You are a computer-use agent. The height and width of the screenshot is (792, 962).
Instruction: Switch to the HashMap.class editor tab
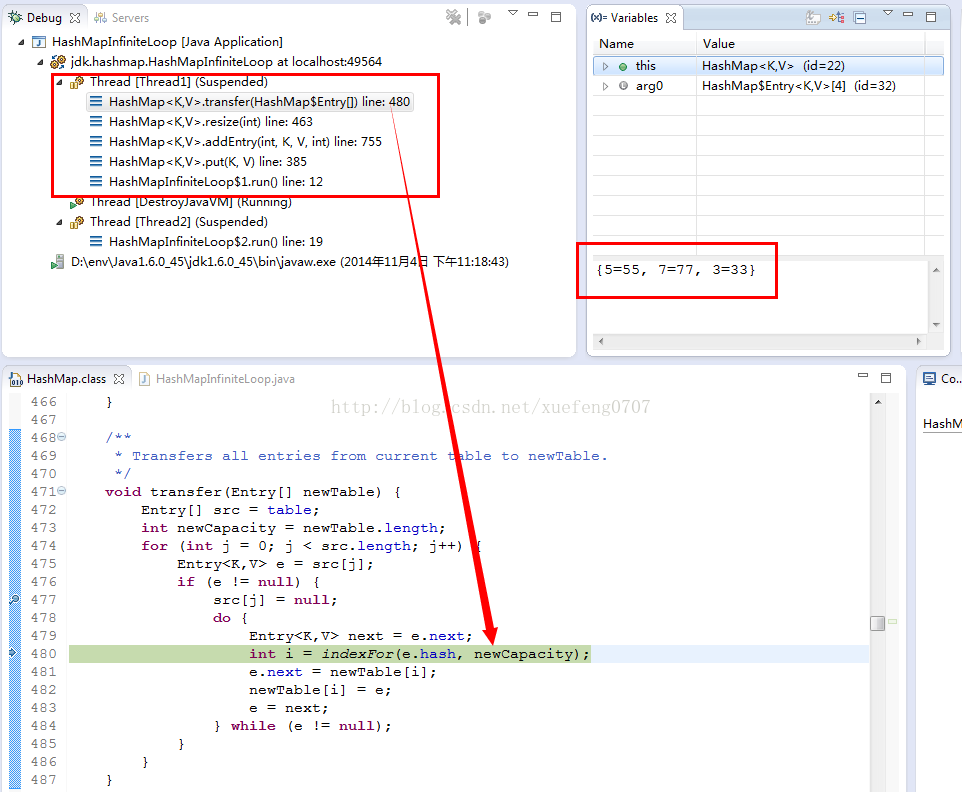tap(66, 379)
